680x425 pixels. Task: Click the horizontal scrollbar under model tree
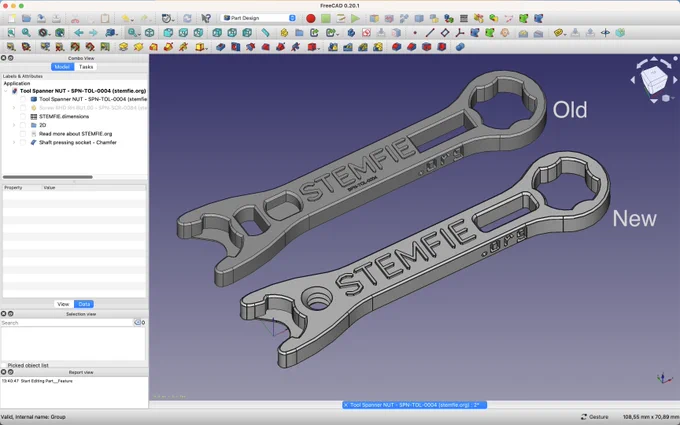pos(48,177)
